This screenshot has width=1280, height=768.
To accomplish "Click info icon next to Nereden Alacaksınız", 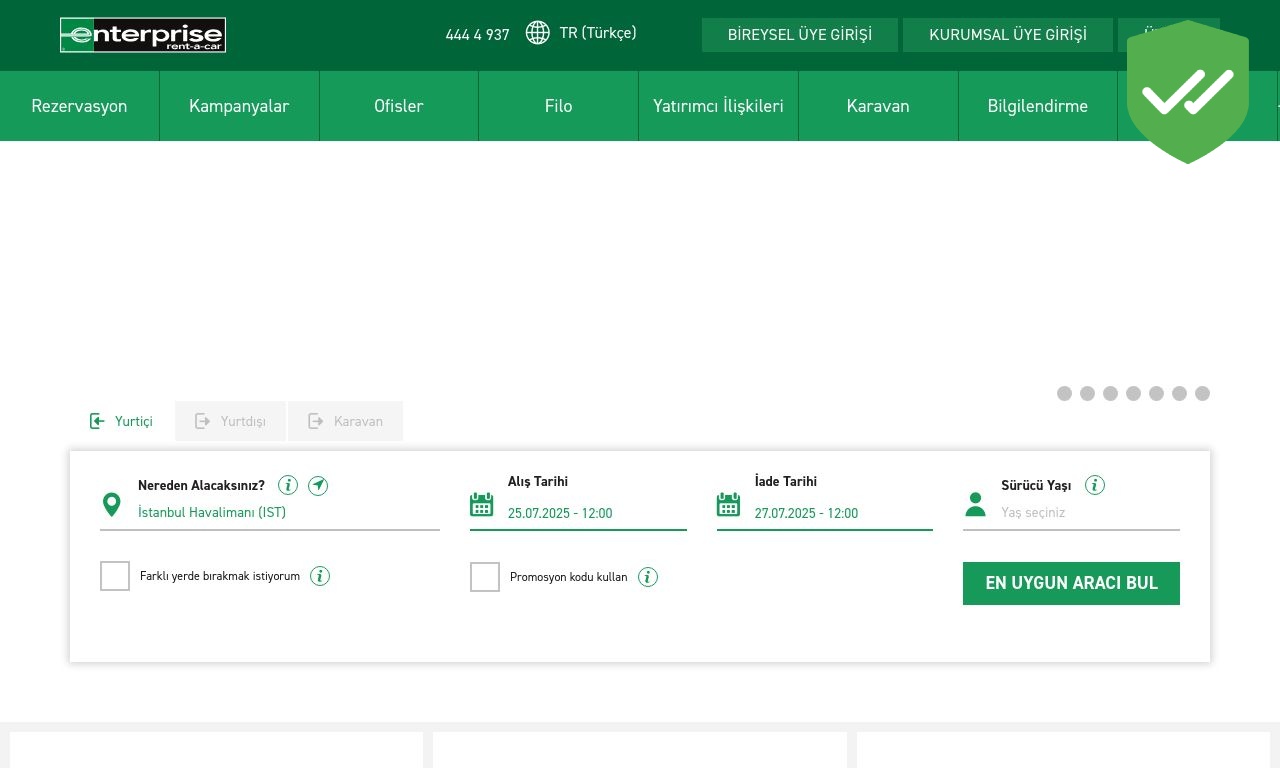I will tap(288, 485).
